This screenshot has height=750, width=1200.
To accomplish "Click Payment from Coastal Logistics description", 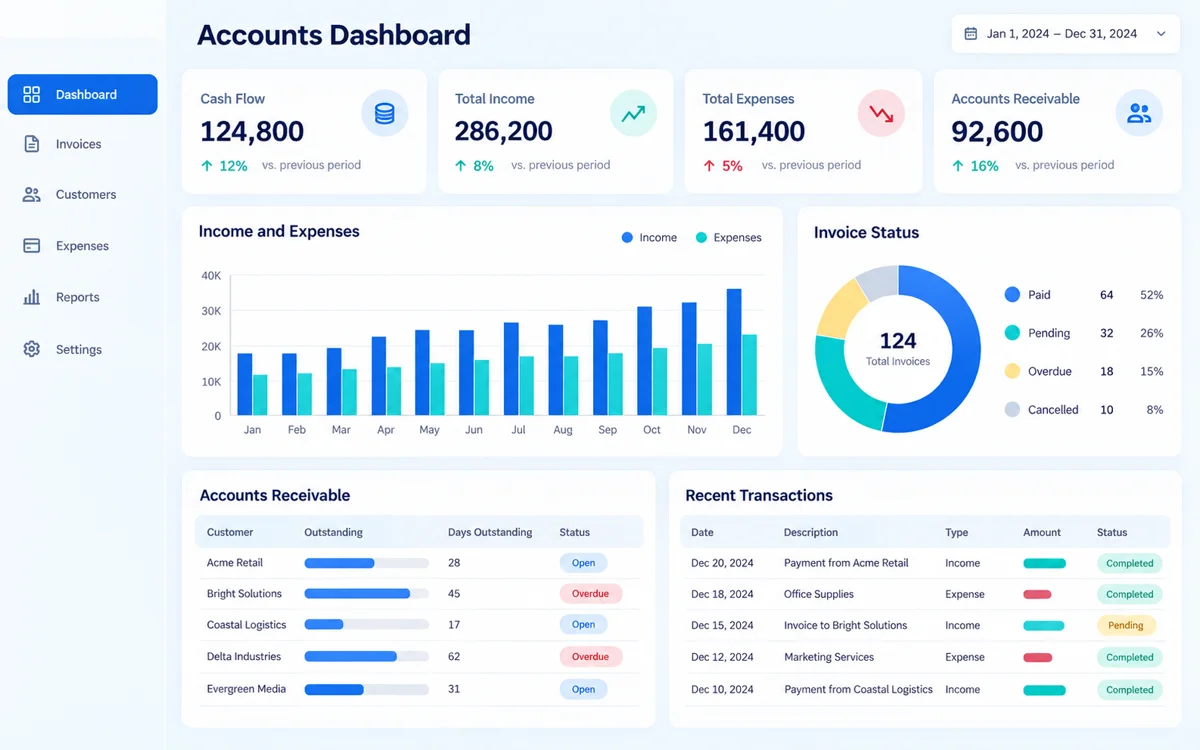I will coord(858,689).
